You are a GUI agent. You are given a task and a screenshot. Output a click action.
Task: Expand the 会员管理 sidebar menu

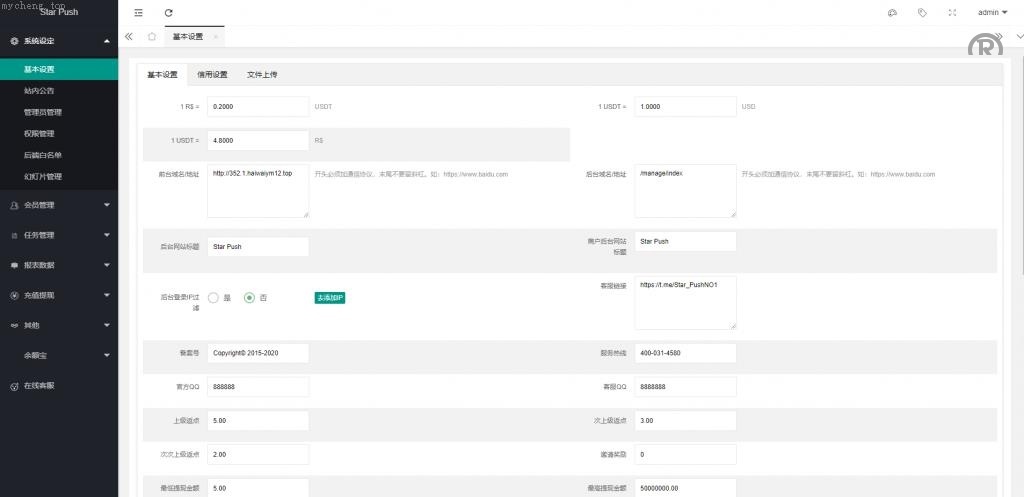click(x=58, y=205)
